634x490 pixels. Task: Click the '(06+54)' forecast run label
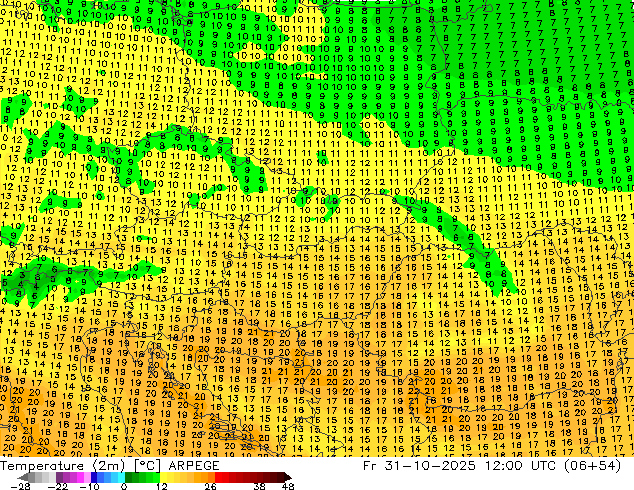pos(592,465)
